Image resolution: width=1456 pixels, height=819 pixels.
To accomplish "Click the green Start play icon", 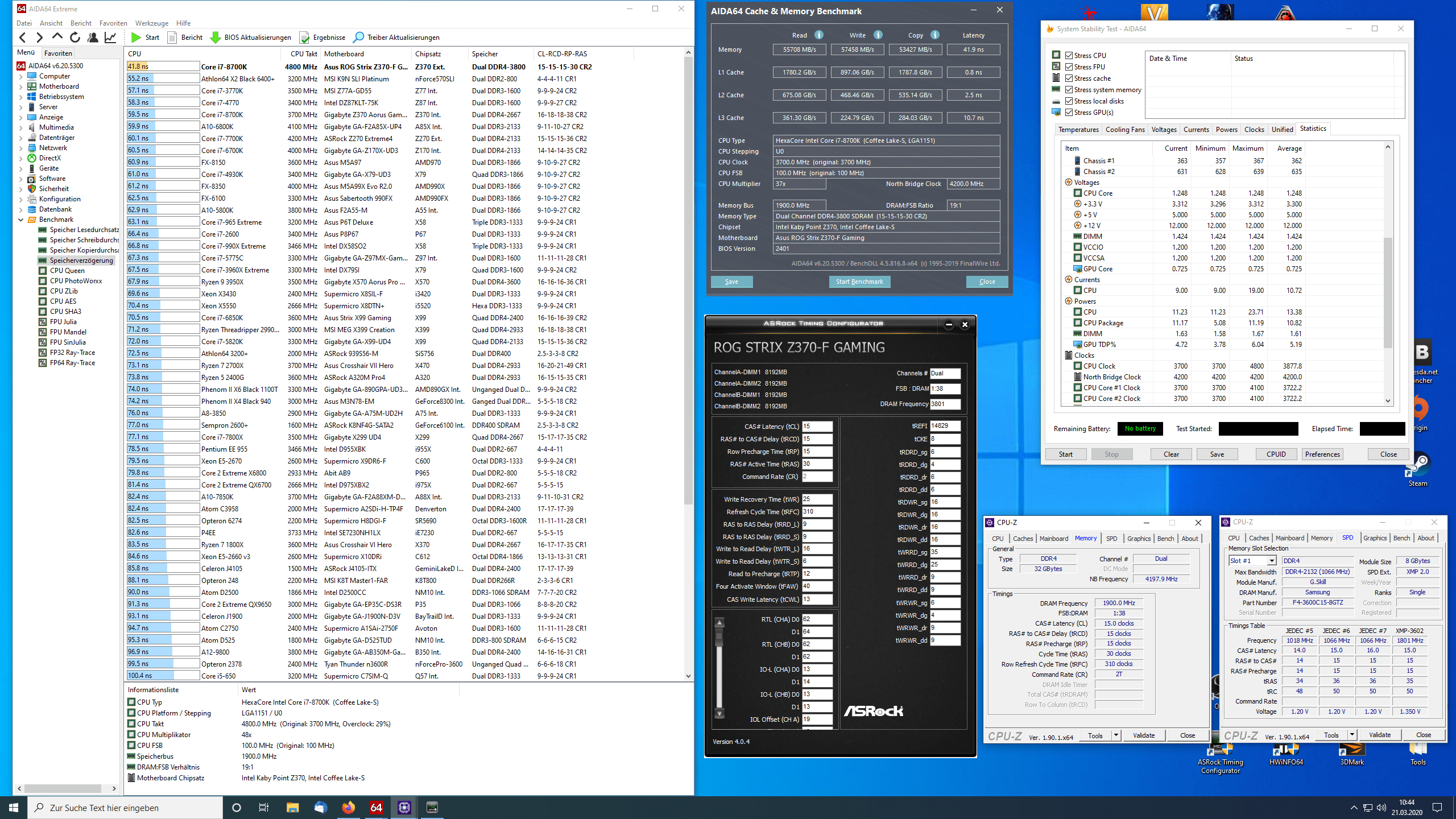I will coord(136,38).
